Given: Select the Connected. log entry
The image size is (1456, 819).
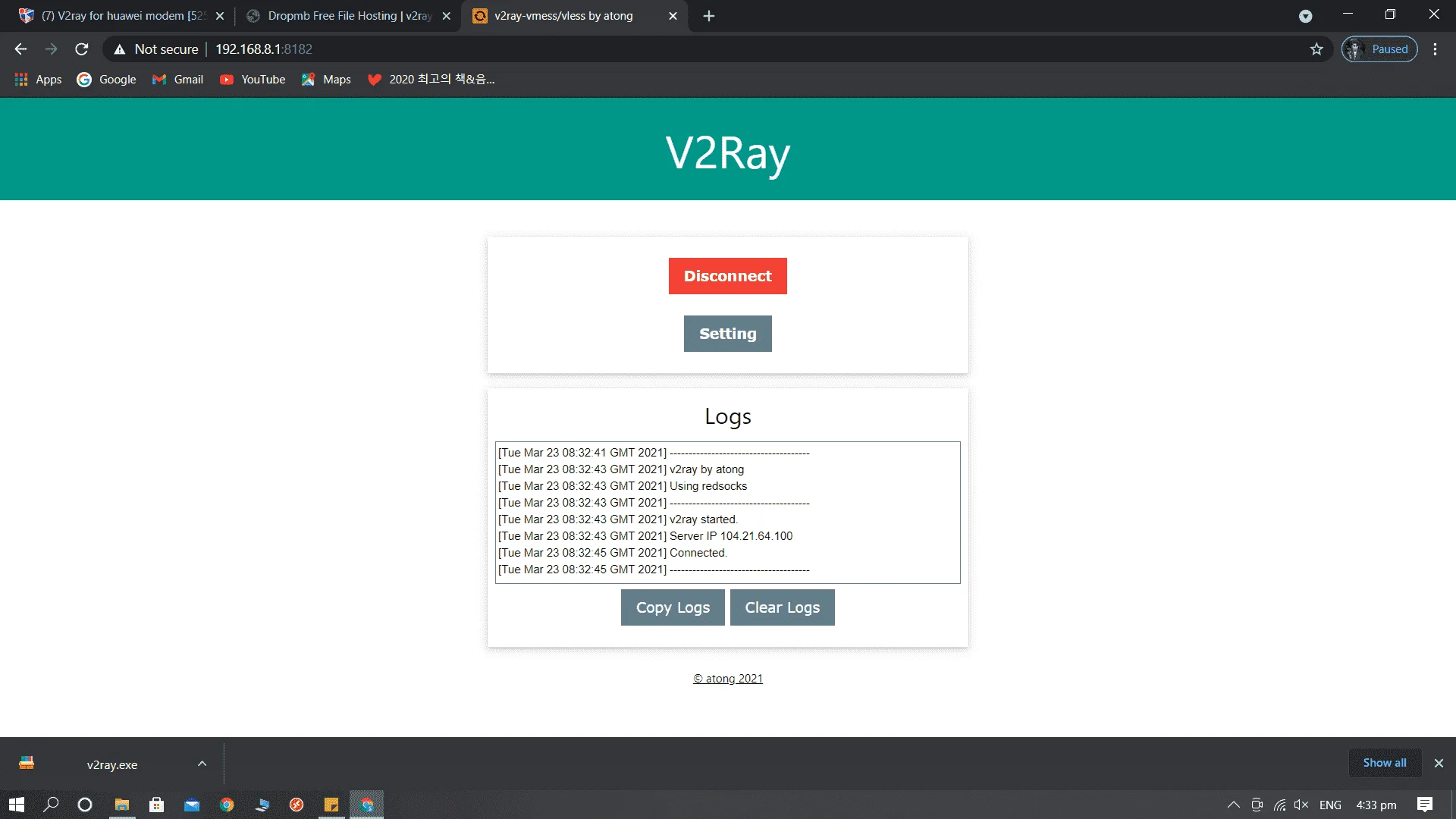Looking at the screenshot, I should click(613, 553).
